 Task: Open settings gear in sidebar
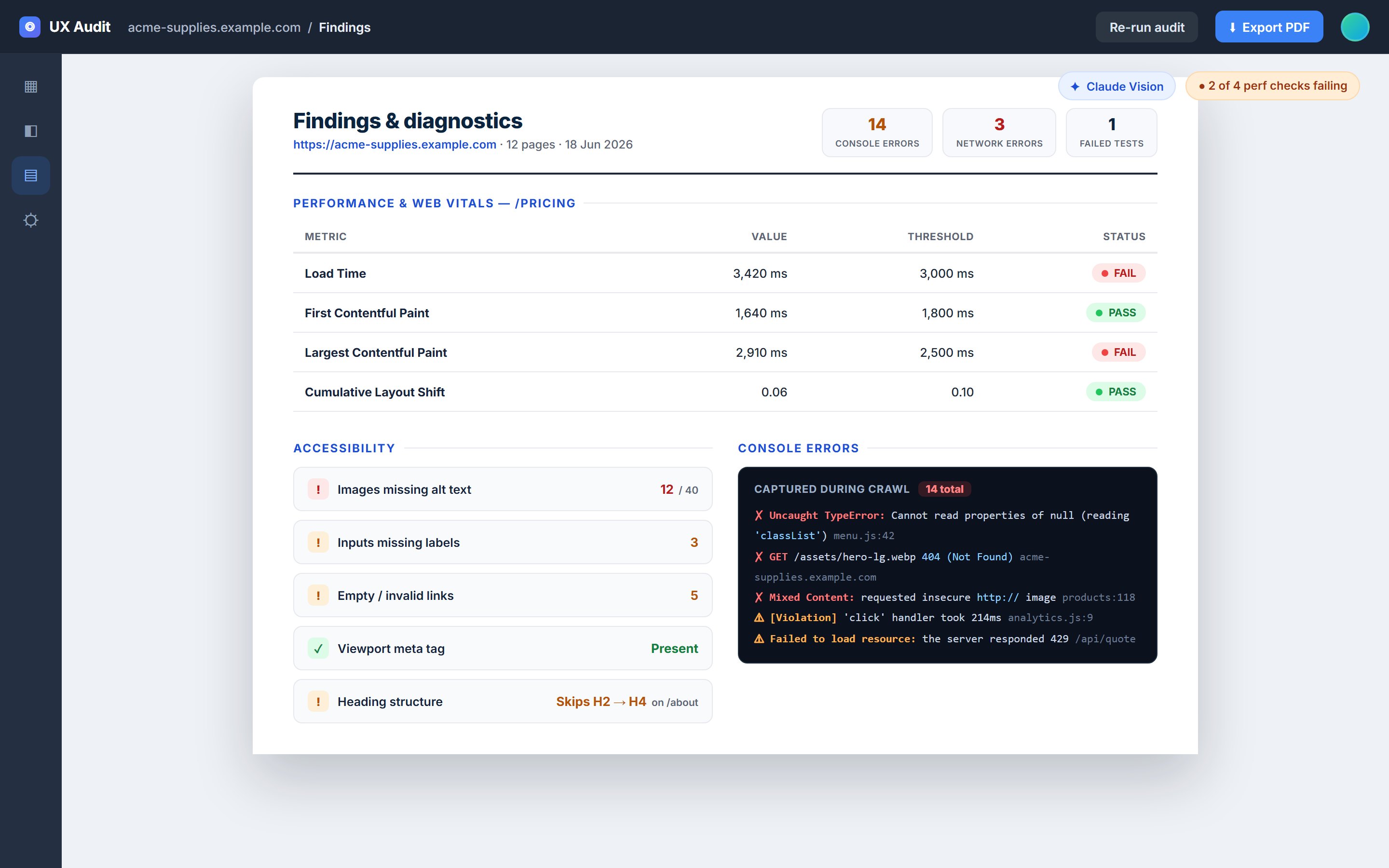(x=31, y=220)
